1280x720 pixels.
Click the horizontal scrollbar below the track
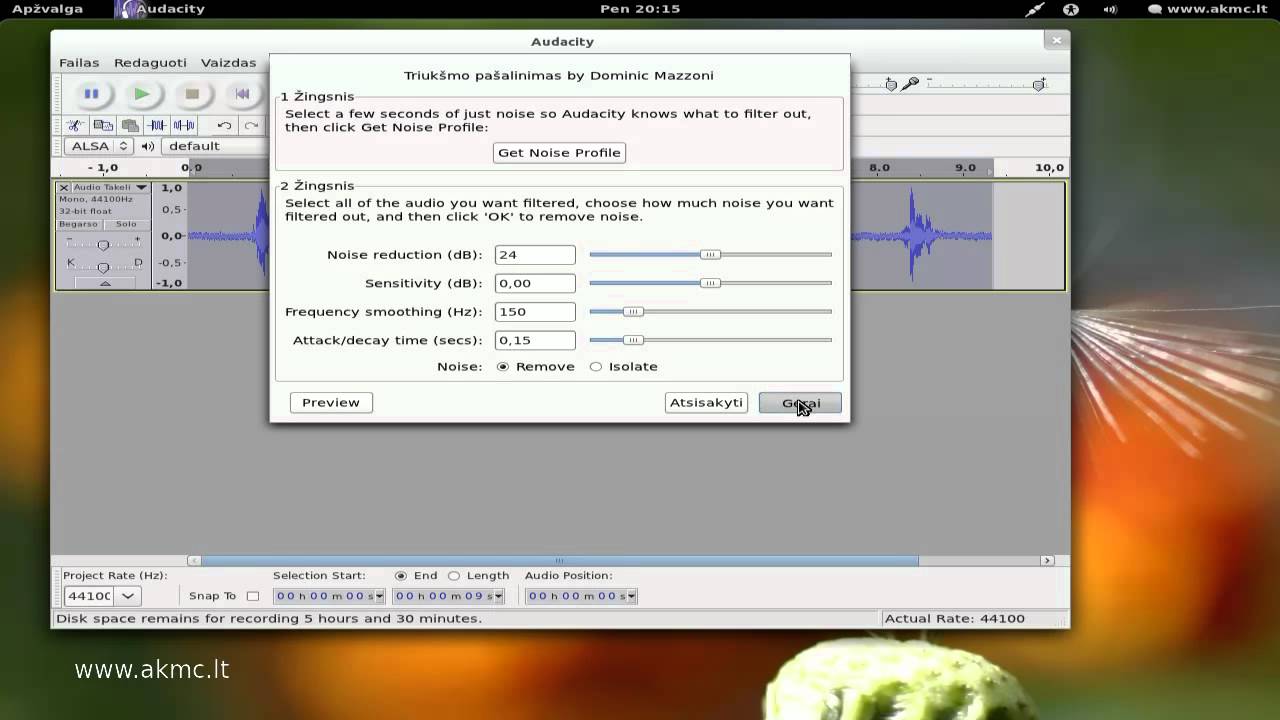[x=560, y=561]
